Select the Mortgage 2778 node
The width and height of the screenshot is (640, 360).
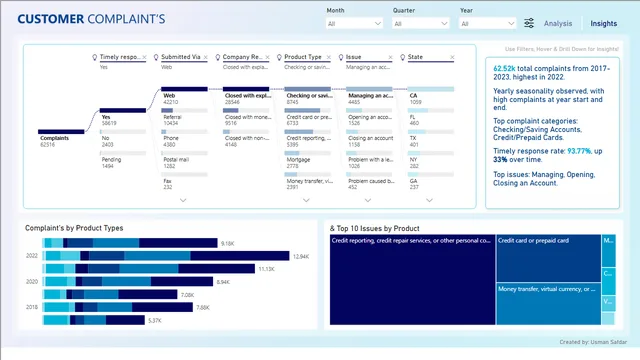[x=308, y=160]
